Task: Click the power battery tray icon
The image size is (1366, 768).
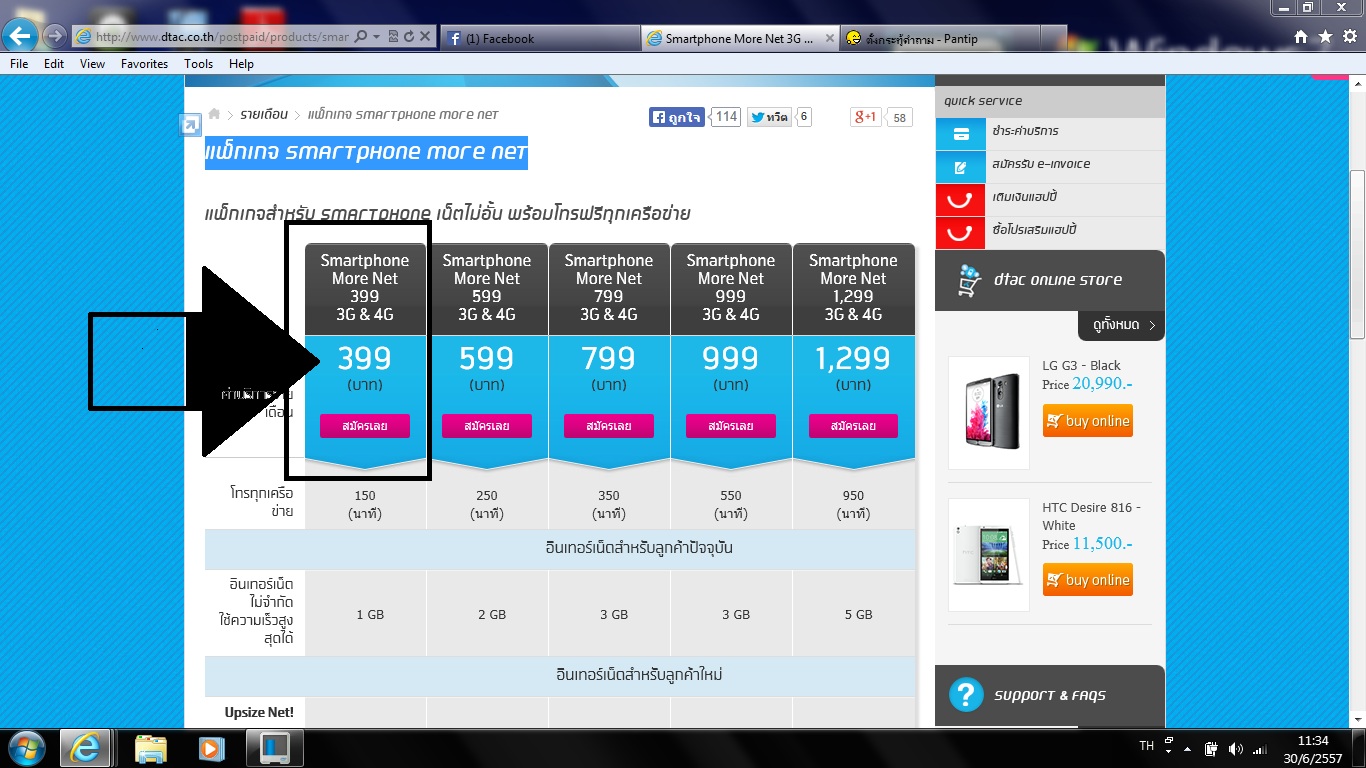Action: coord(1212,749)
